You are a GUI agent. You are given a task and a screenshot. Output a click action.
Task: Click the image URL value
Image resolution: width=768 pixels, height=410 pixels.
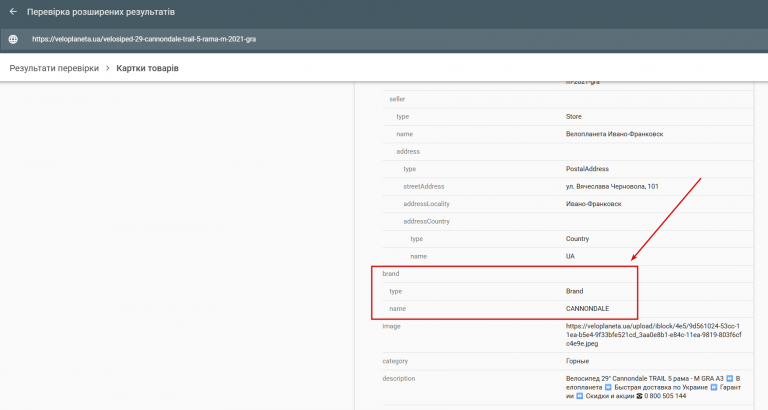pos(653,335)
